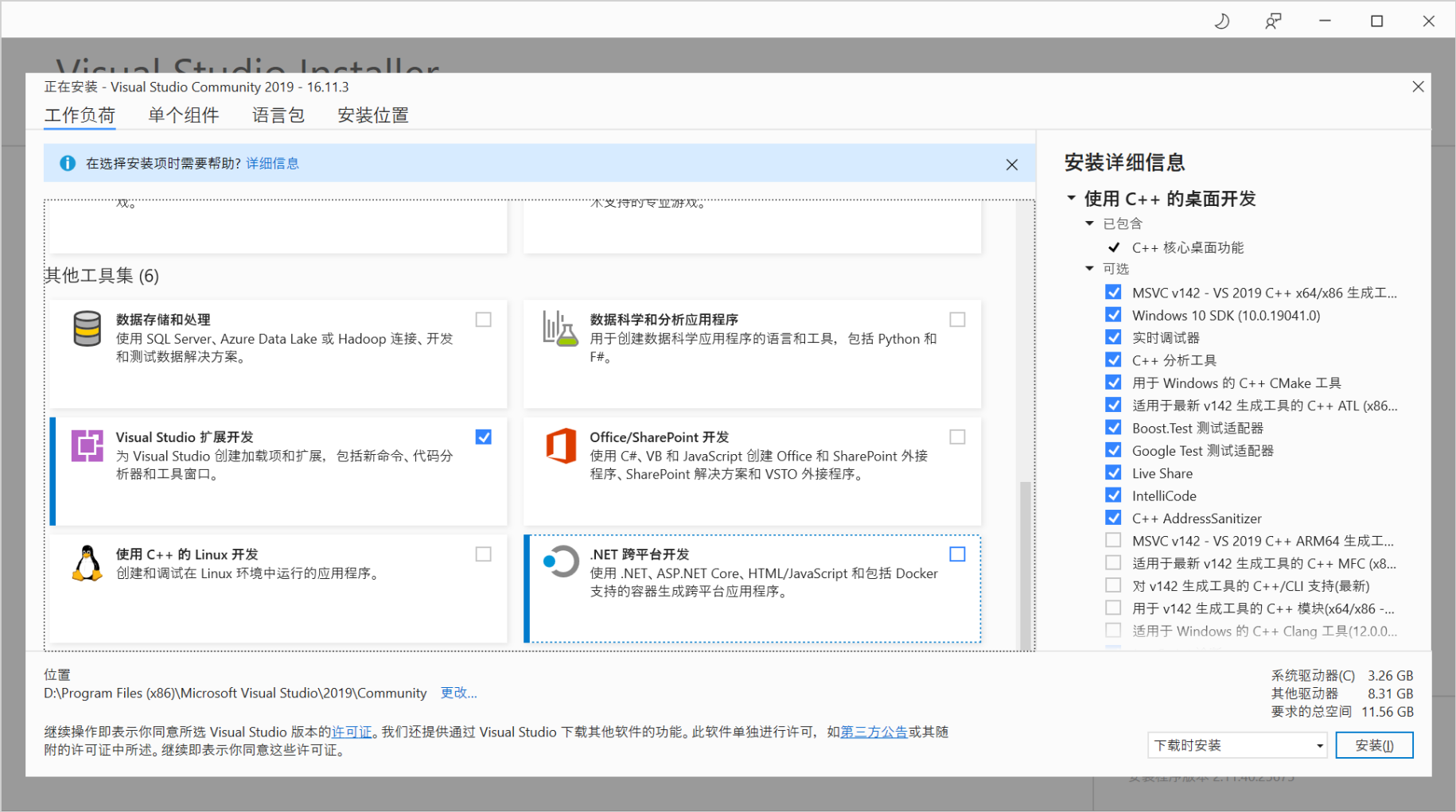Switch to the 单个组件 tab
This screenshot has height=812, width=1456.
coord(184,115)
